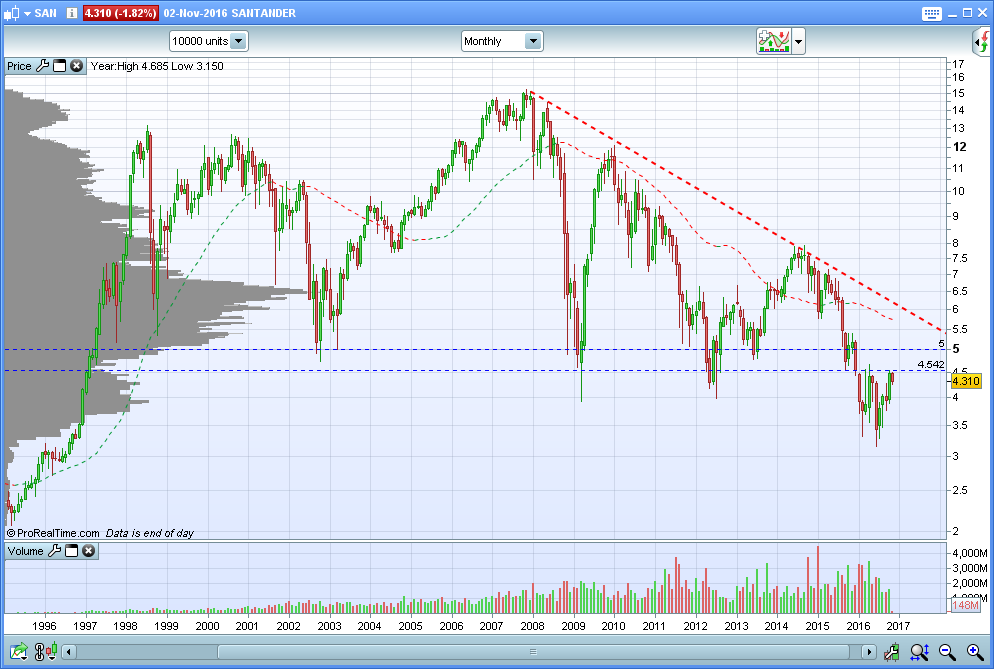The image size is (994, 669).
Task: Click the 2016 label on time axis
Action: tap(858, 626)
